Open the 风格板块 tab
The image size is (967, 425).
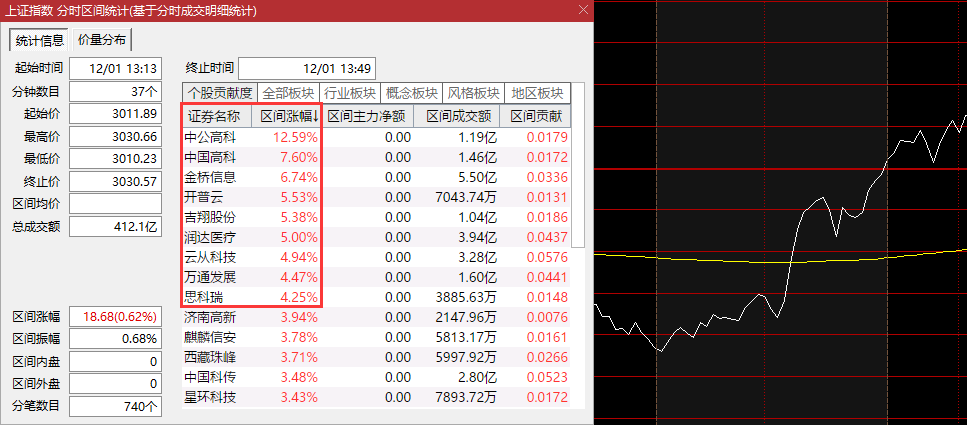point(473,93)
